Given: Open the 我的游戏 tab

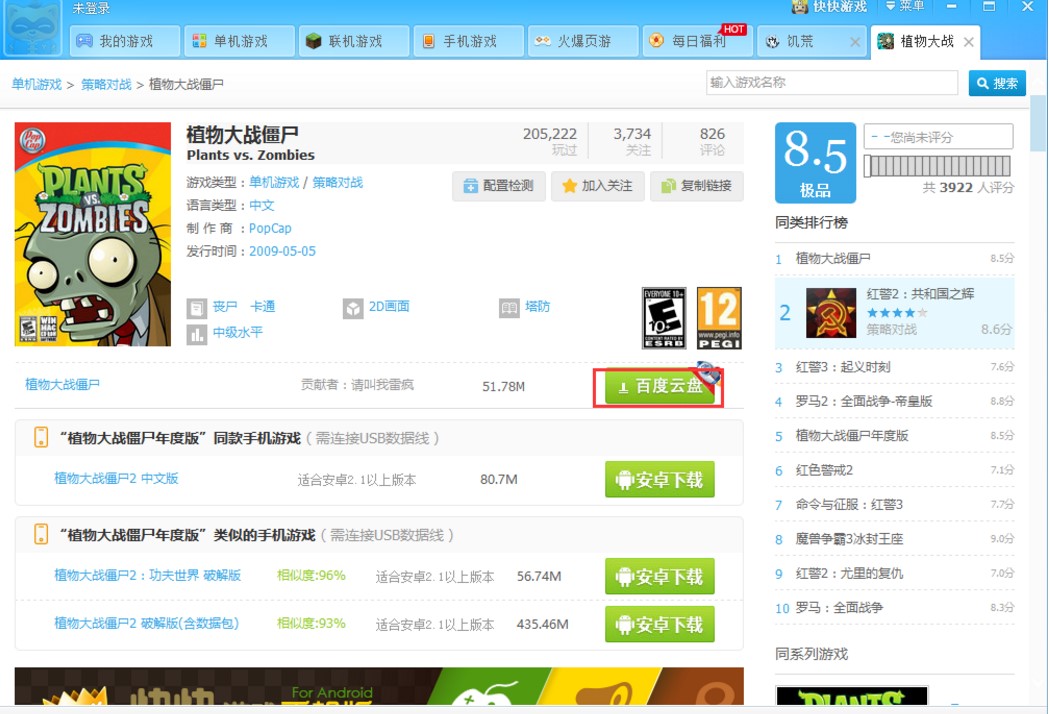Looking at the screenshot, I should (x=125, y=42).
